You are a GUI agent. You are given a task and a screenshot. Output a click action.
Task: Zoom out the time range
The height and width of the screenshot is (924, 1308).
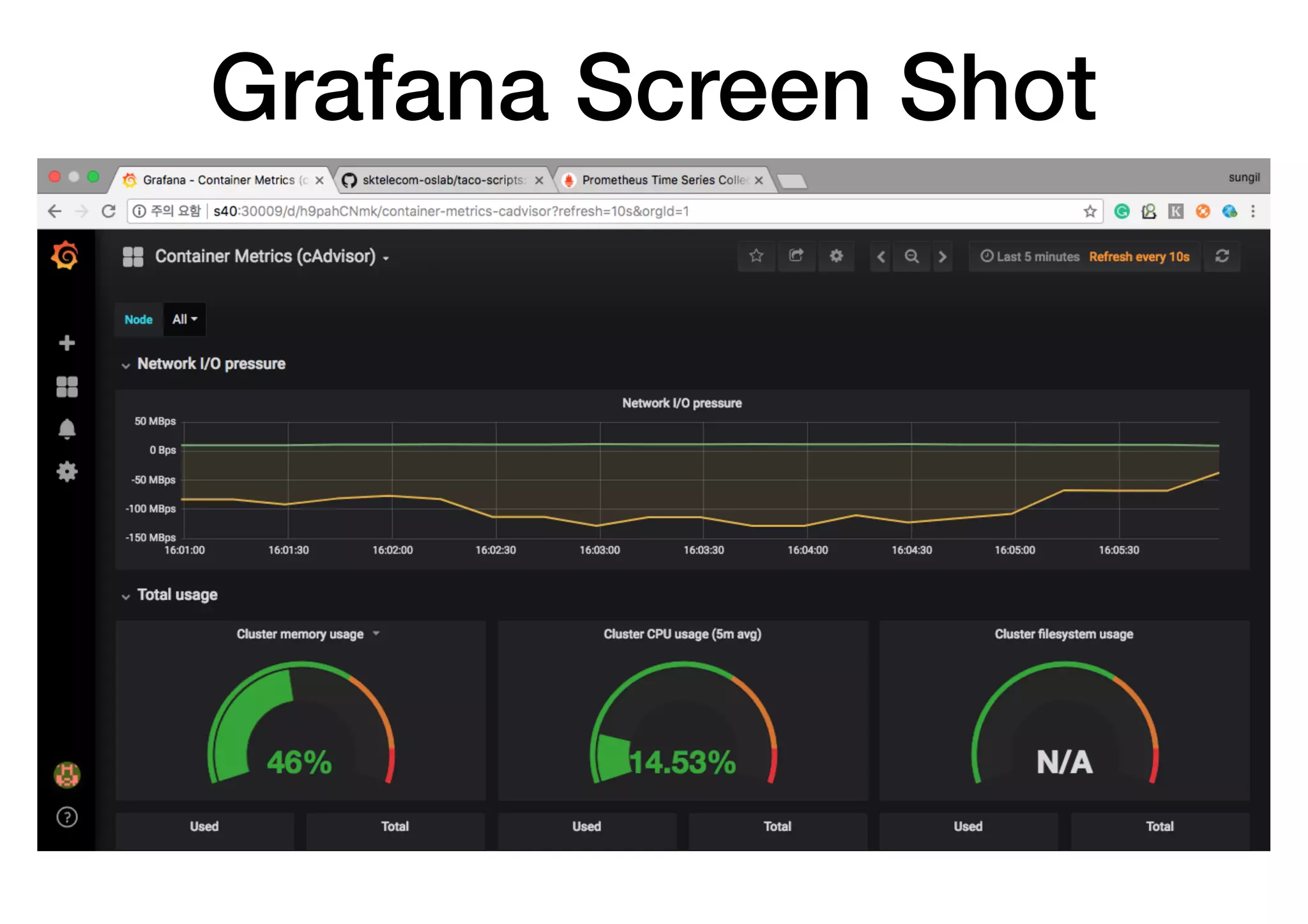(x=911, y=257)
